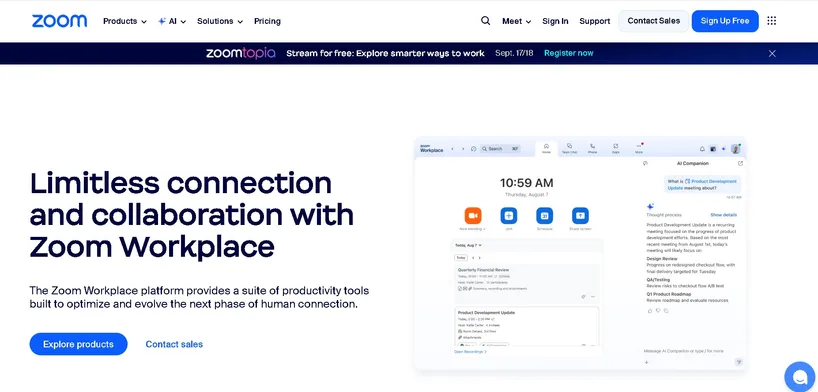Click the 10:59 AM clock text
Screen dimensions: 818x392
pyautogui.click(x=526, y=183)
